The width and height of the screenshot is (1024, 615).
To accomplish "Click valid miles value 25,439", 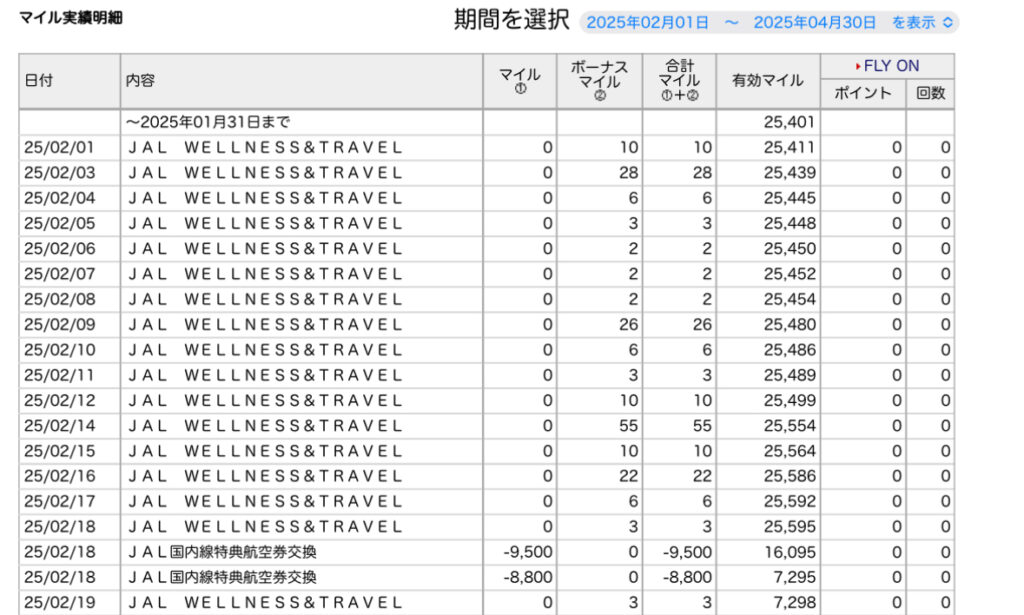I will point(790,173).
